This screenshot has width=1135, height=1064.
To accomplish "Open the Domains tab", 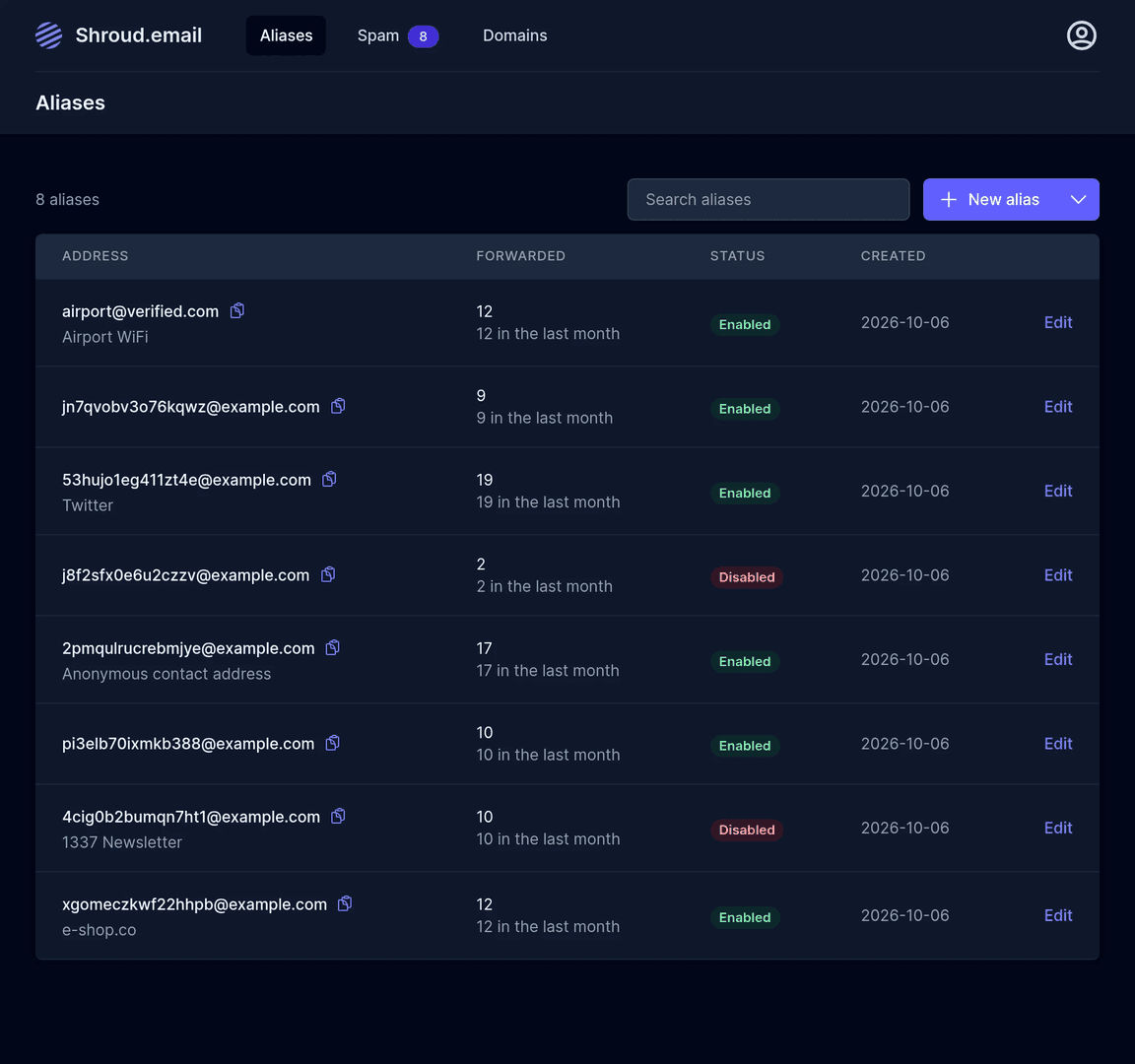I will tap(514, 35).
